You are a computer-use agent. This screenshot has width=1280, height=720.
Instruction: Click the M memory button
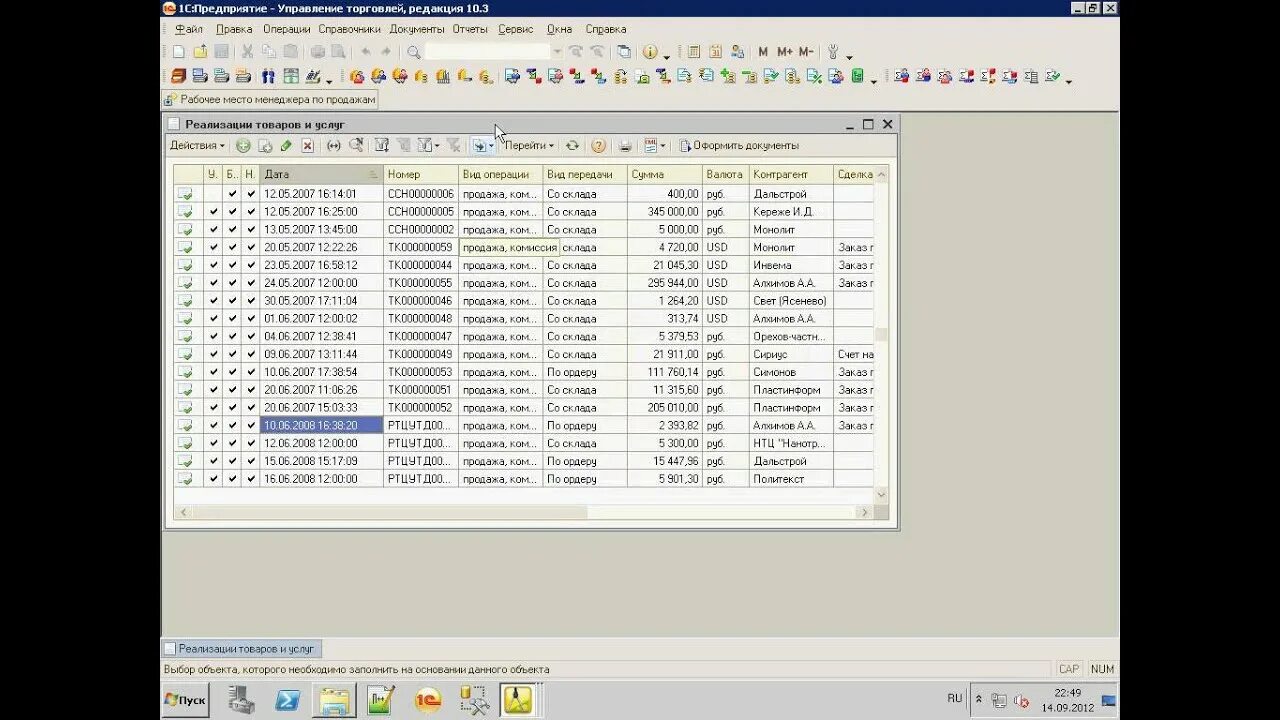pyautogui.click(x=763, y=52)
